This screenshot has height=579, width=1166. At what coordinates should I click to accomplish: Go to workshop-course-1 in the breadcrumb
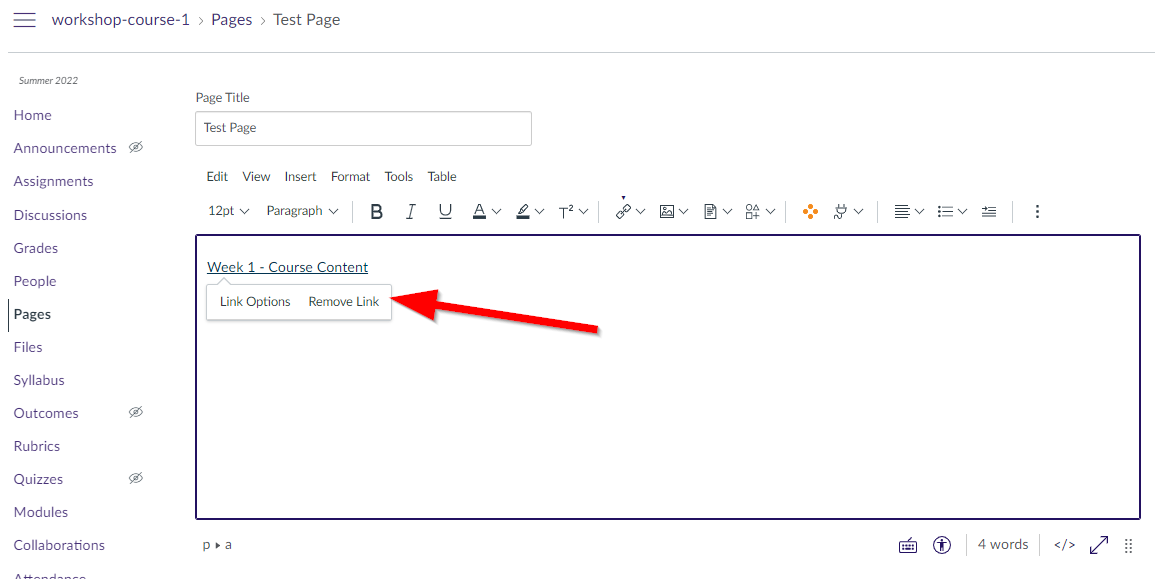[120, 20]
